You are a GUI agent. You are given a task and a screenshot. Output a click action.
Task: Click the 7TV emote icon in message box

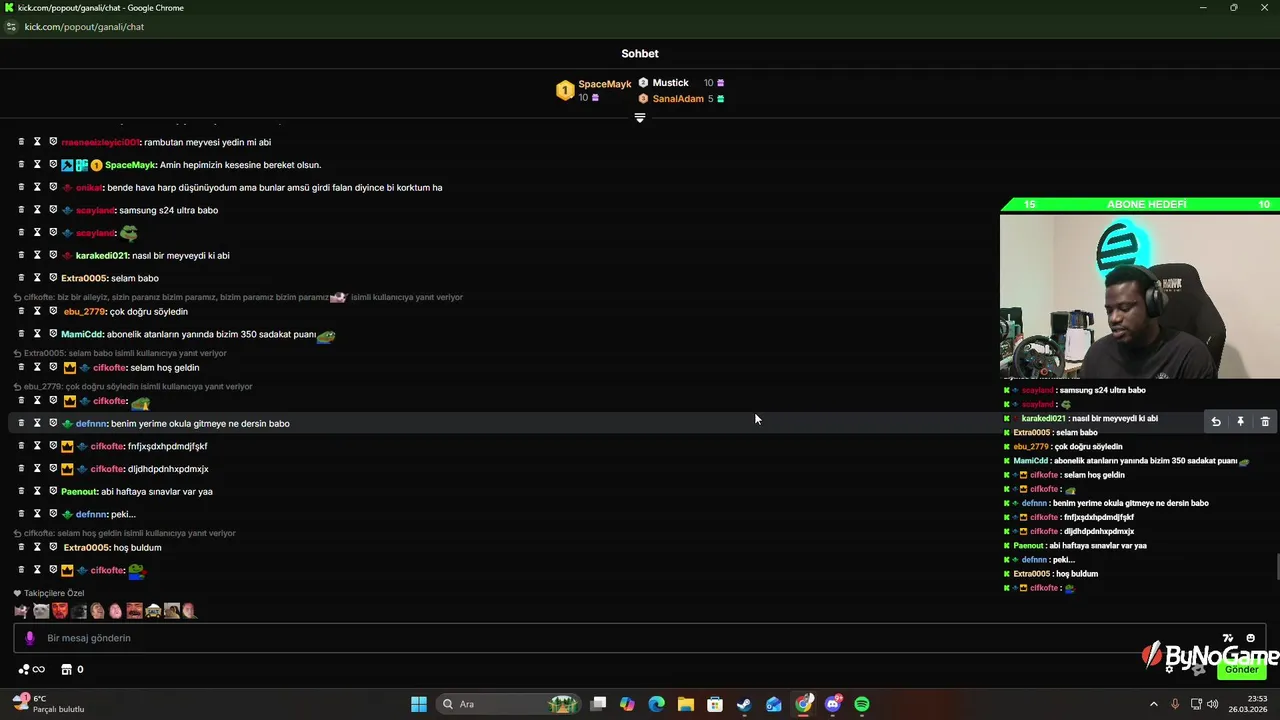(1228, 638)
